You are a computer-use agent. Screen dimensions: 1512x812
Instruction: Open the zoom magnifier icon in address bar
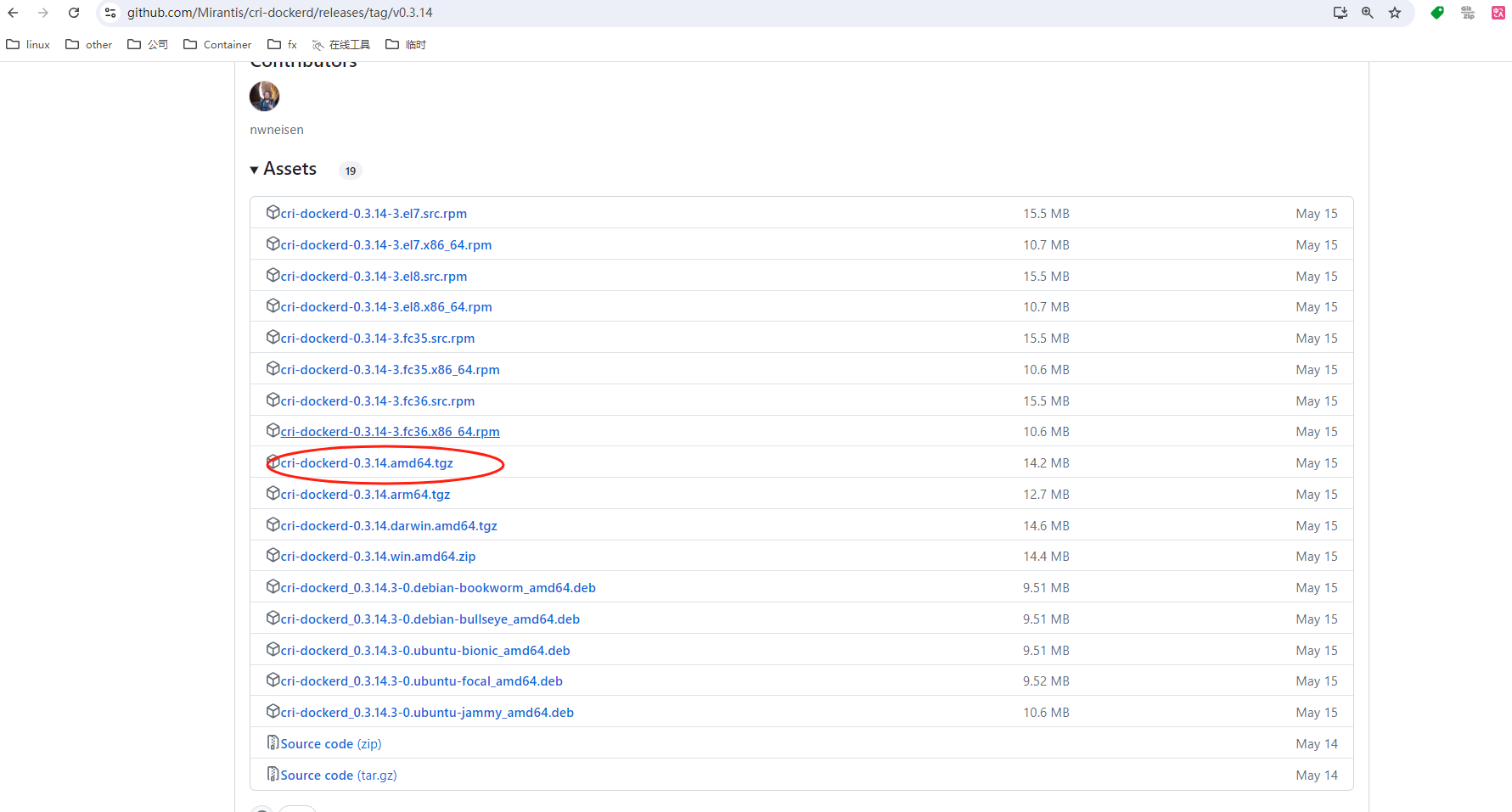(1368, 13)
